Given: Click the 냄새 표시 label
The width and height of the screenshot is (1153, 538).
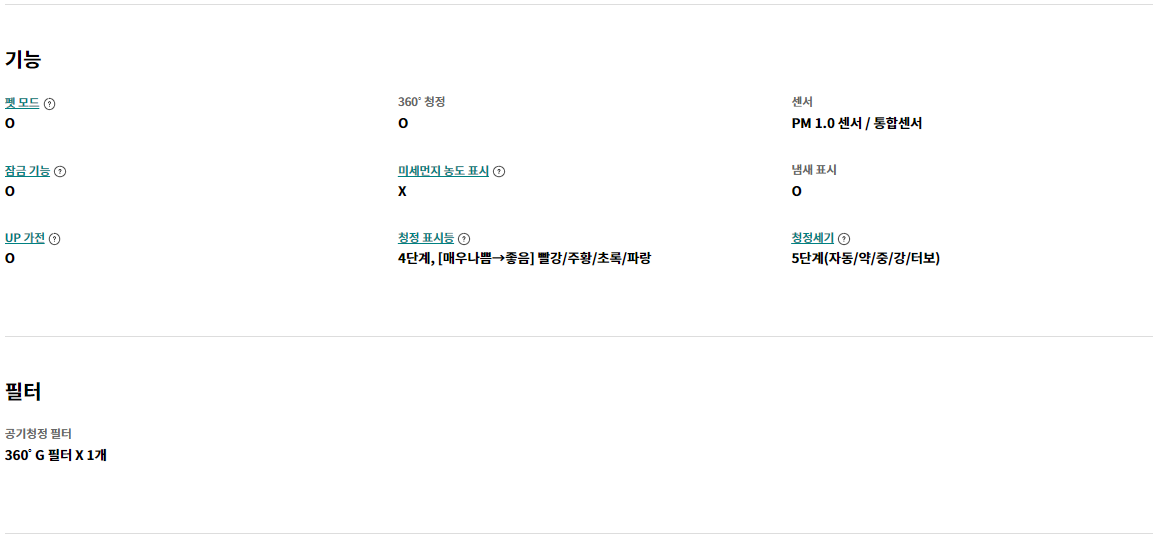Looking at the screenshot, I should (814, 170).
